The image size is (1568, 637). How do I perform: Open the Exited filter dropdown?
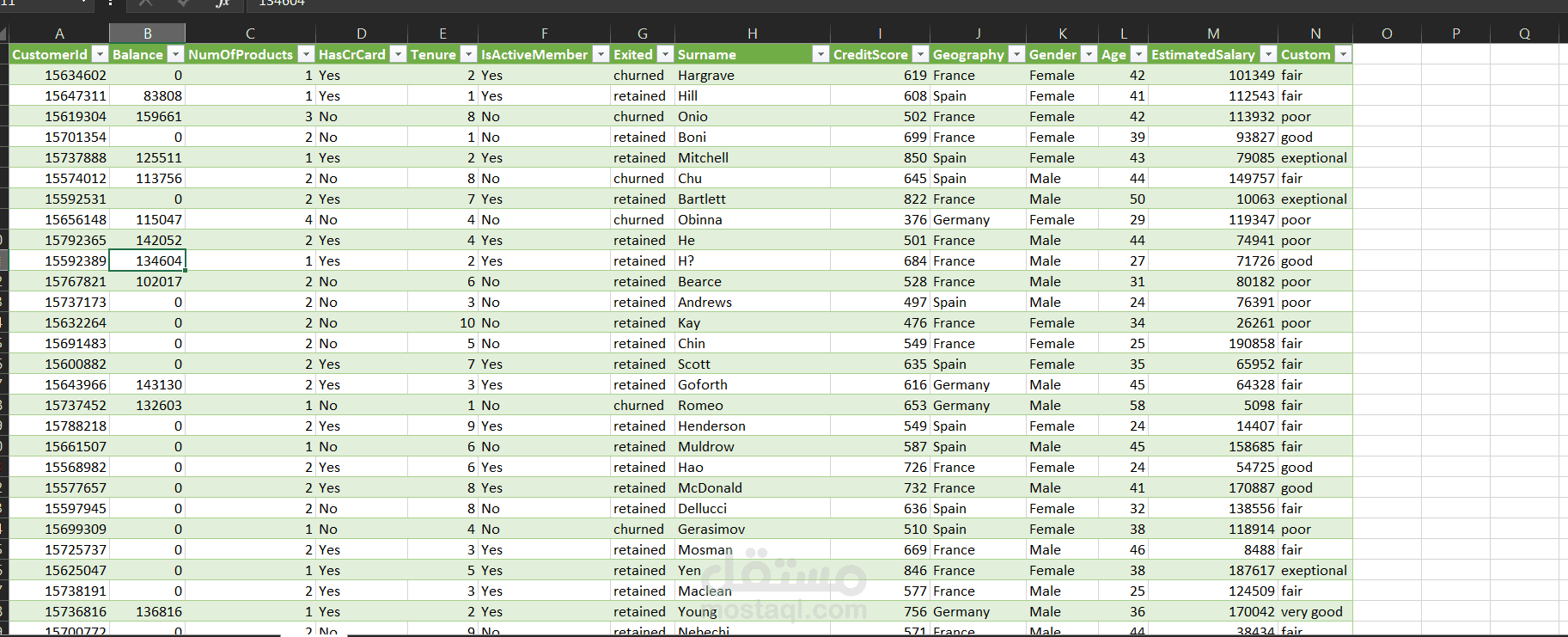(x=665, y=54)
